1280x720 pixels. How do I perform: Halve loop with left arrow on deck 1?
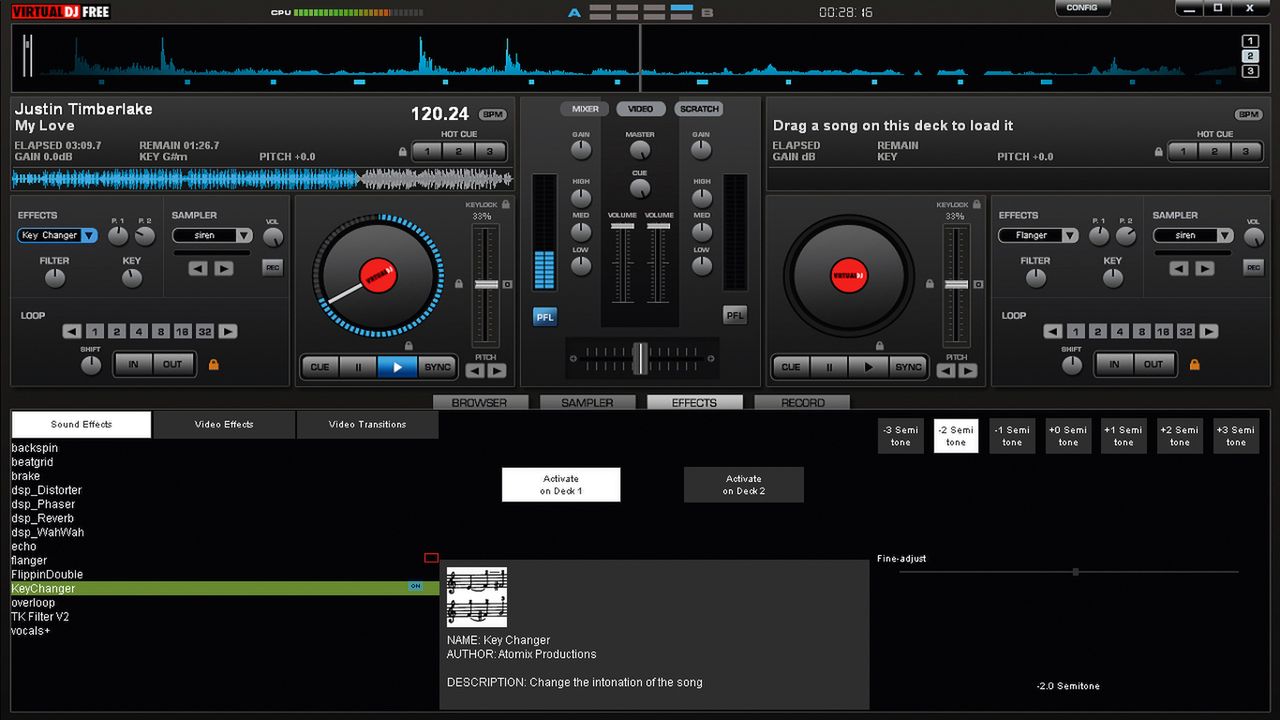(x=72, y=331)
